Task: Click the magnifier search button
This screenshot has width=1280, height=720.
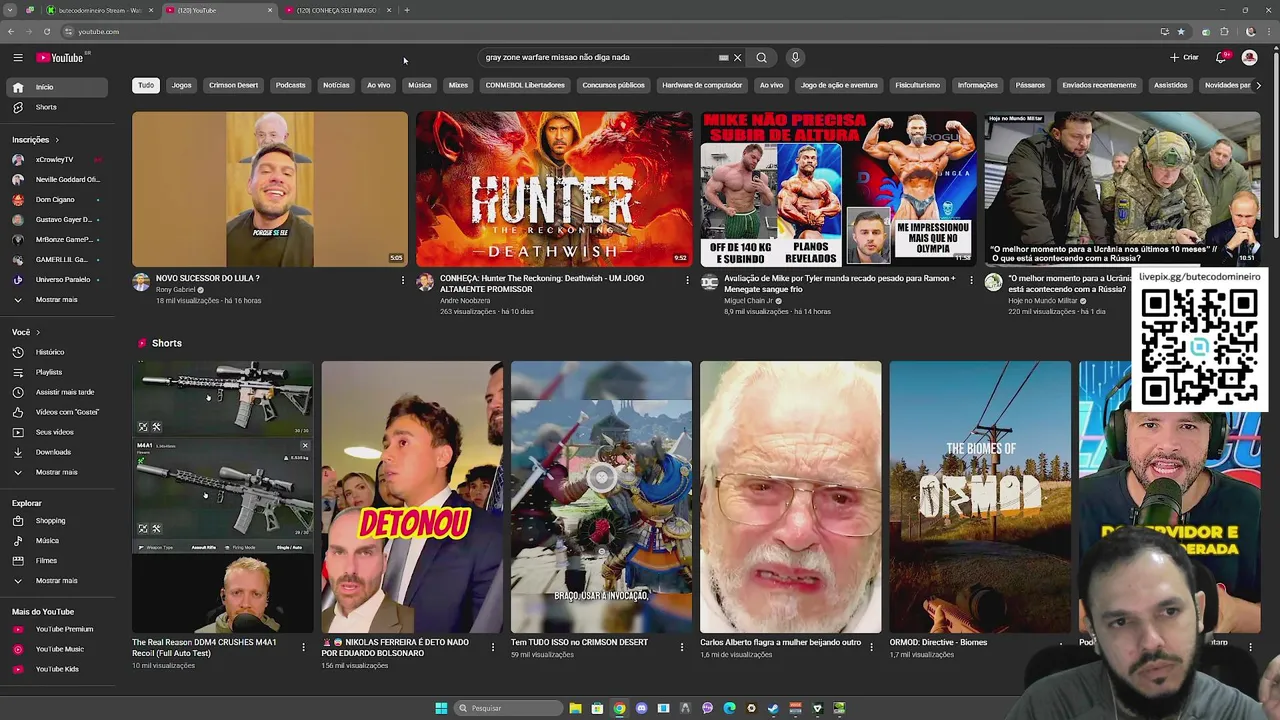Action: click(x=762, y=58)
